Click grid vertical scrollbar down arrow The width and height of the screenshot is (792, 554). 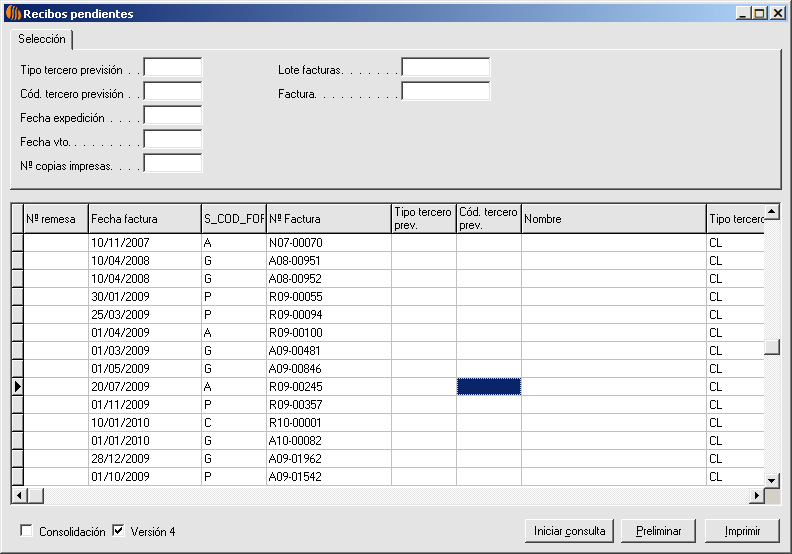pos(771,480)
